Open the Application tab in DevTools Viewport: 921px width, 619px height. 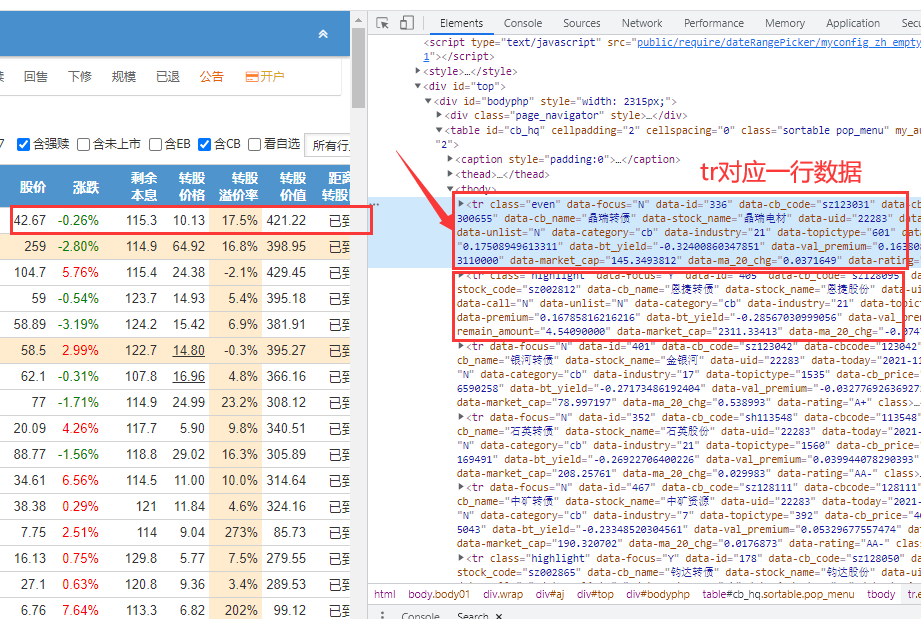click(853, 23)
